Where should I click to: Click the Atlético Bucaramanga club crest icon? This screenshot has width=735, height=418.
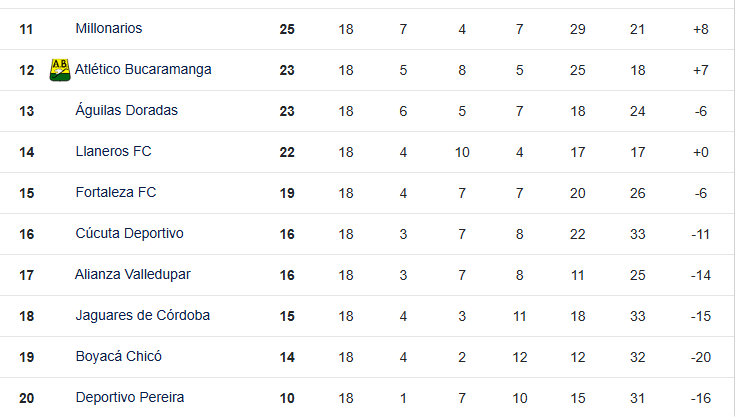(59, 70)
